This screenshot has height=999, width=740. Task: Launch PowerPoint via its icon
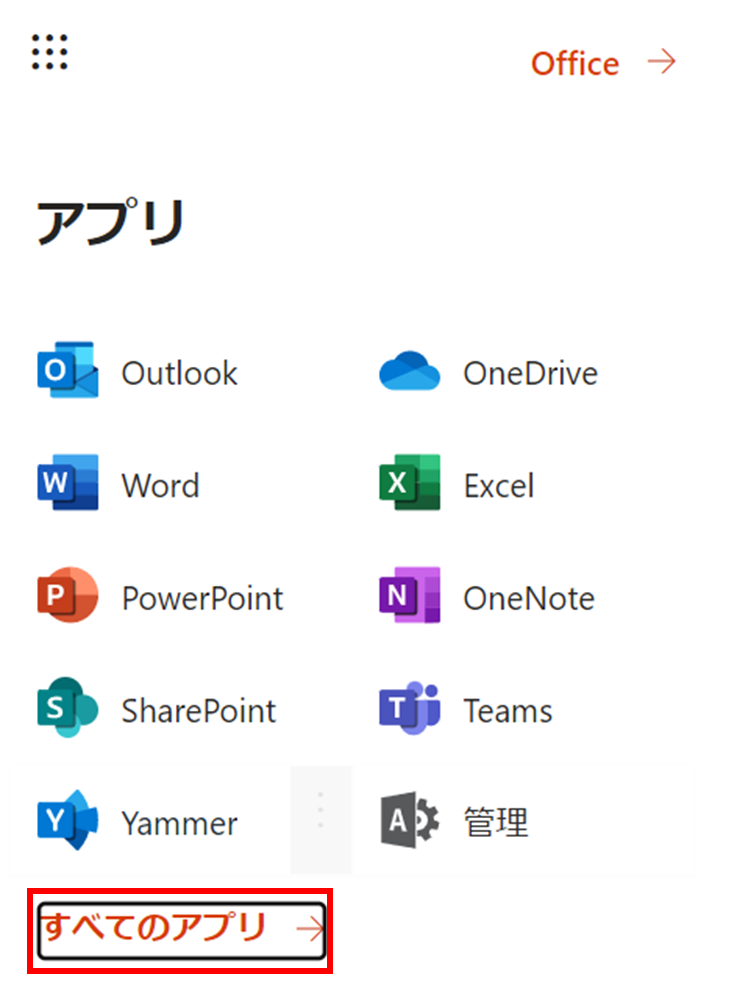click(68, 594)
